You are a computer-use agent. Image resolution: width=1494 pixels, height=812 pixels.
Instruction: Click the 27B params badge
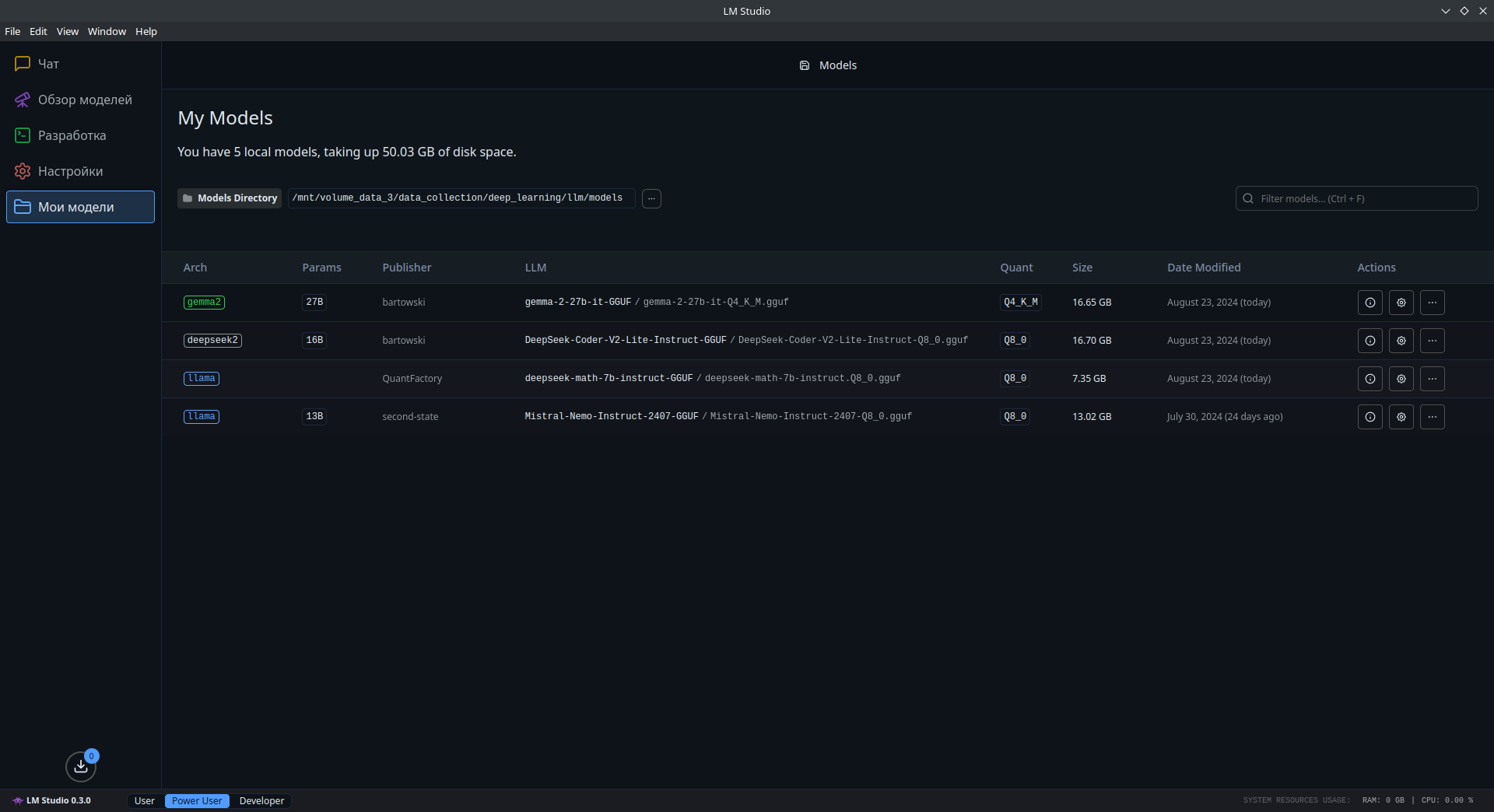coord(314,303)
